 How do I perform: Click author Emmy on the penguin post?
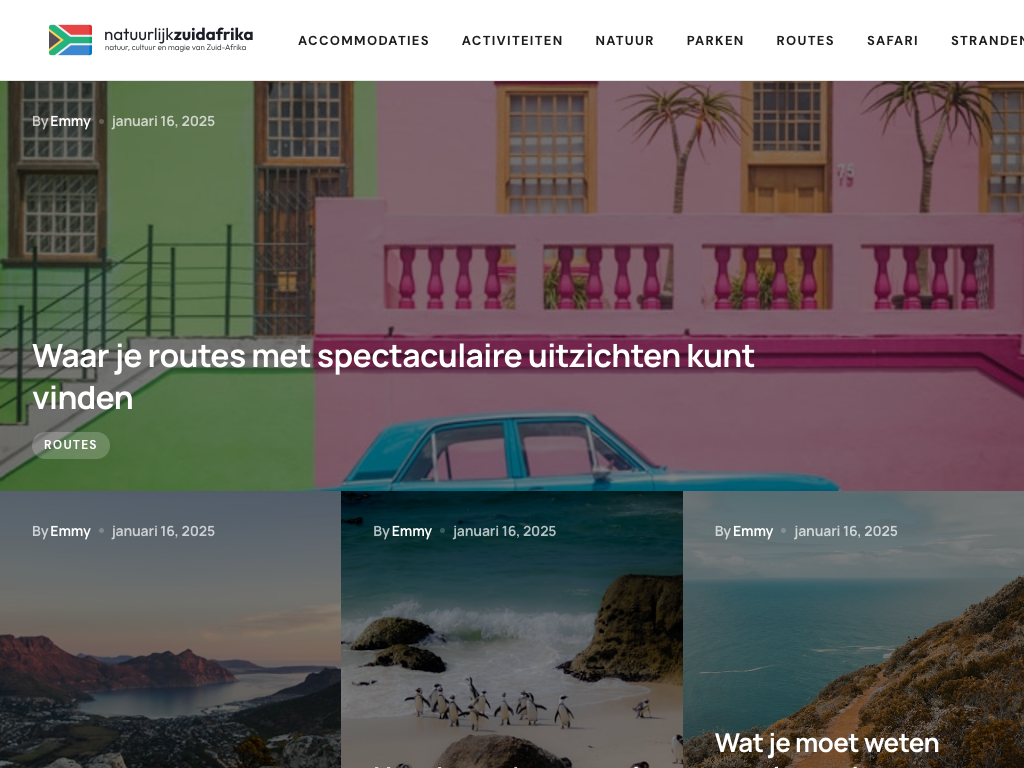coord(411,531)
